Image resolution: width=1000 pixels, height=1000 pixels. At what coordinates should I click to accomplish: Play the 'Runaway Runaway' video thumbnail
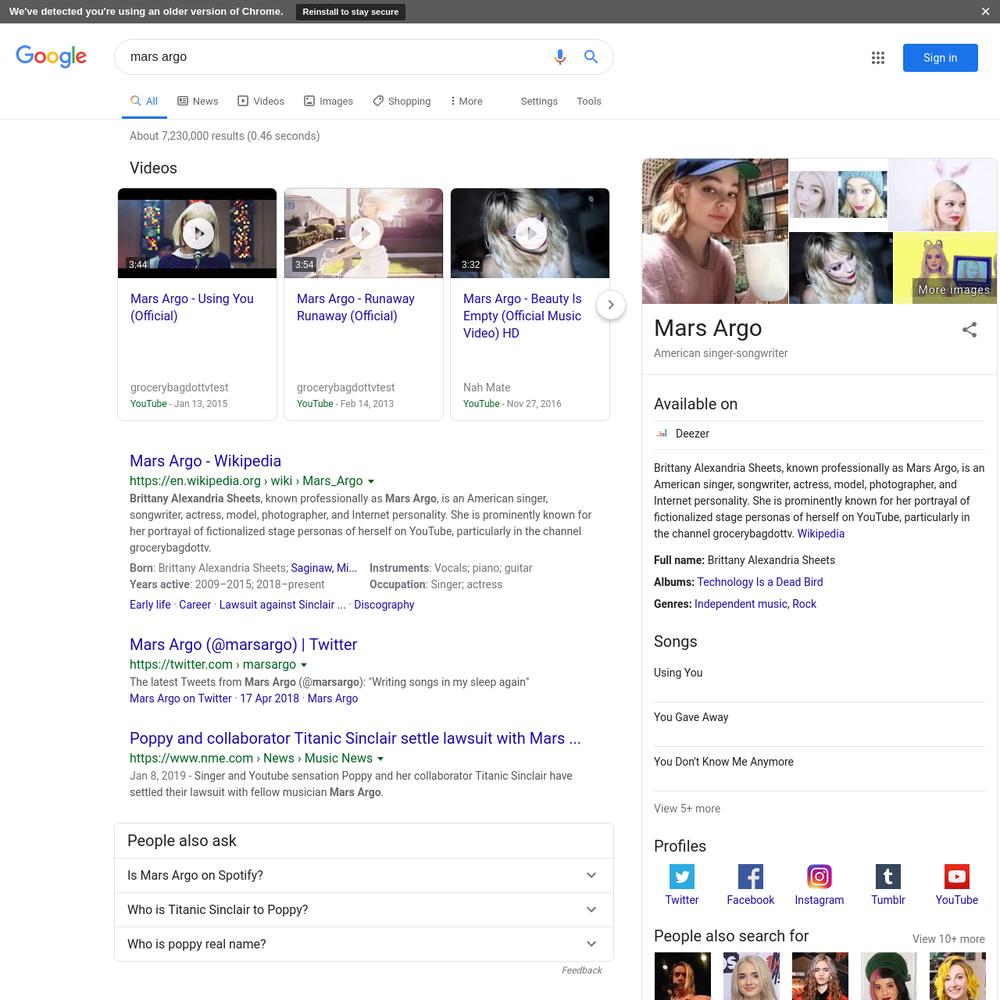pos(364,233)
